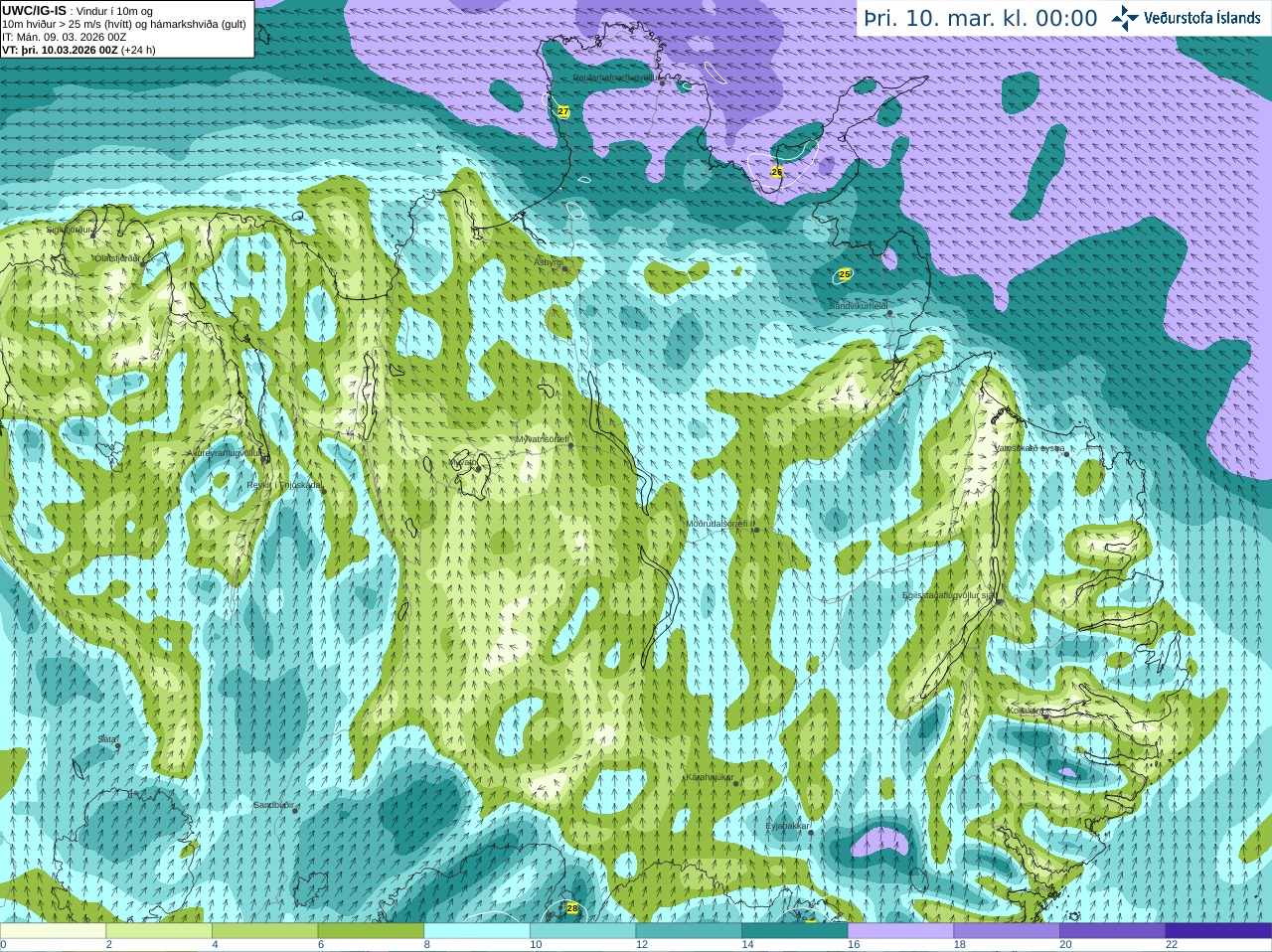
Task: Click the yellow gust marker 27
Action: click(563, 111)
